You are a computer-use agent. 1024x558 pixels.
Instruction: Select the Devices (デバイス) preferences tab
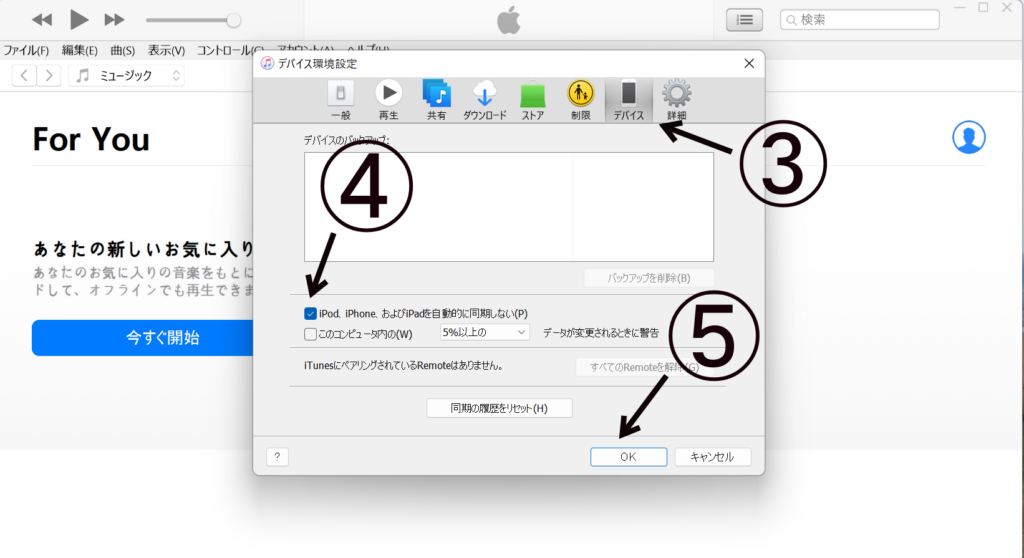pyautogui.click(x=628, y=100)
